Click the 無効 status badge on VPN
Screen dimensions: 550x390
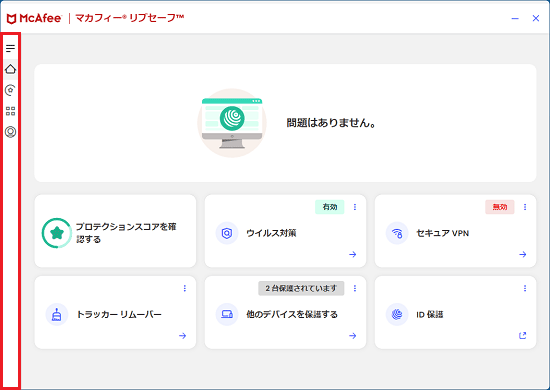pyautogui.click(x=500, y=207)
